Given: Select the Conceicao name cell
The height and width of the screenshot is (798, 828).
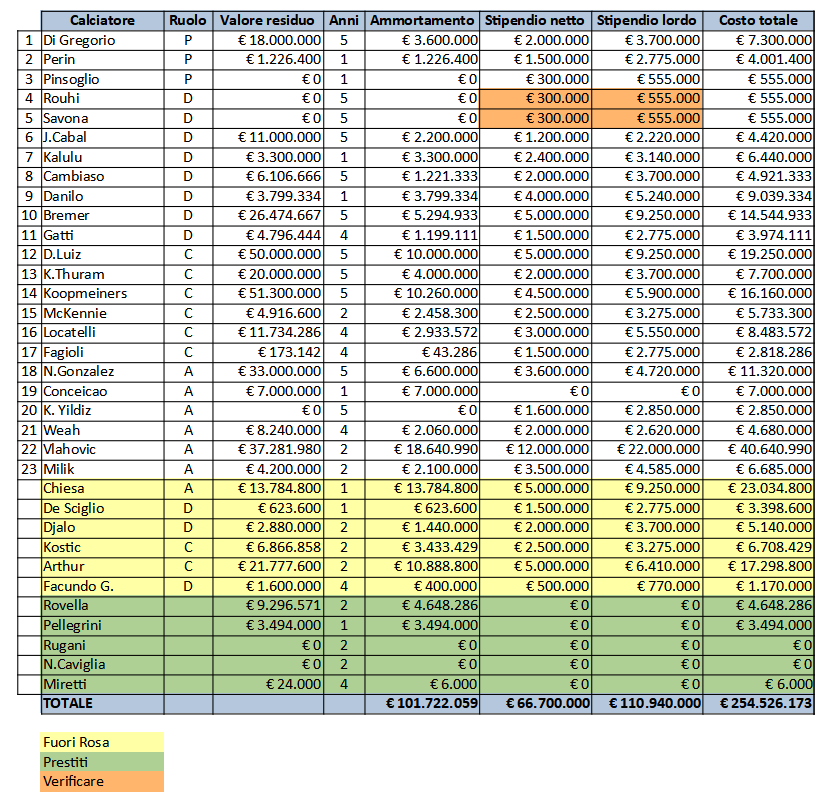Looking at the screenshot, I should coord(102,391).
